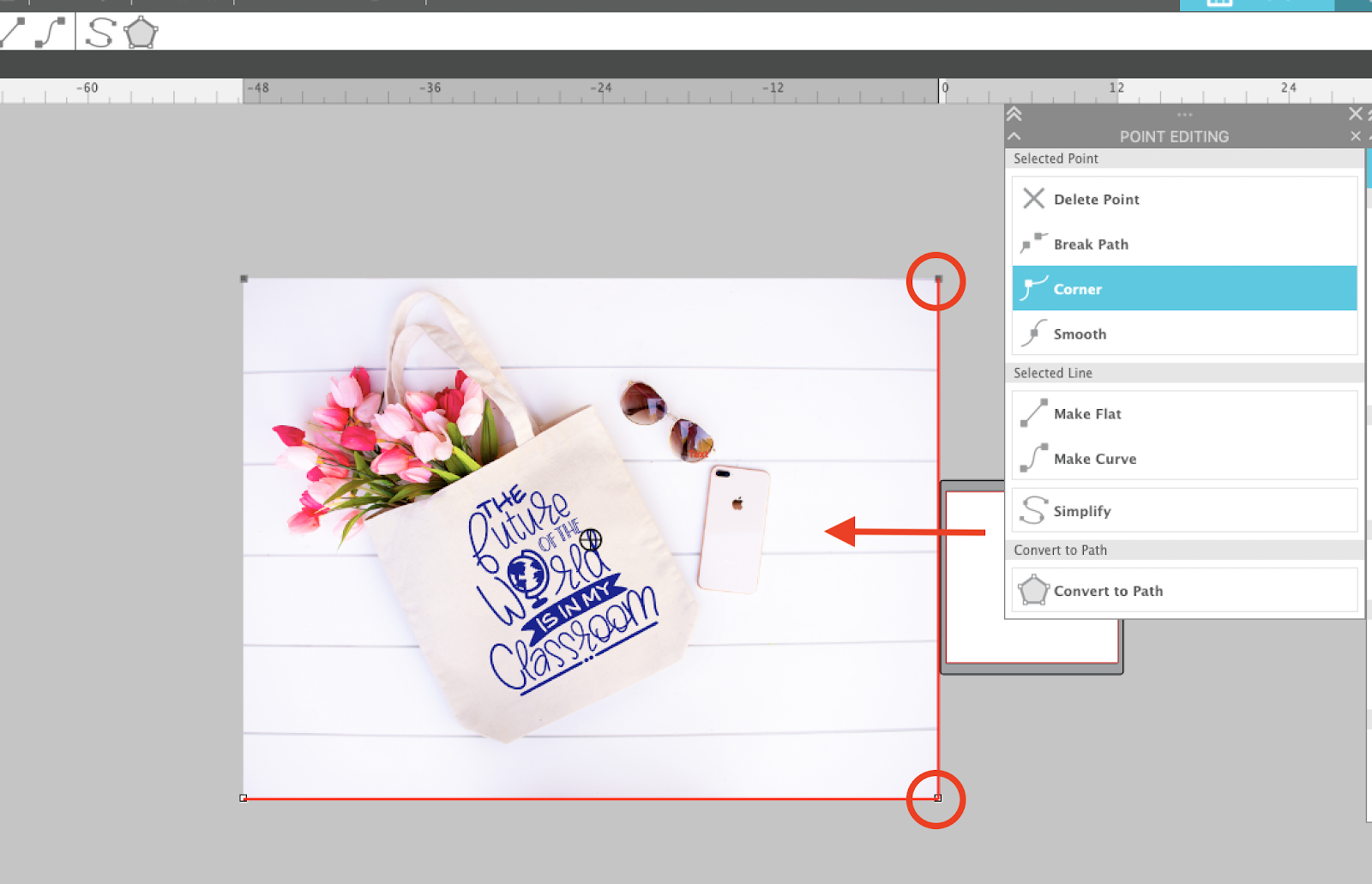Select the draw Curve tool in the toolbar
The height and width of the screenshot is (884, 1372).
(49, 33)
